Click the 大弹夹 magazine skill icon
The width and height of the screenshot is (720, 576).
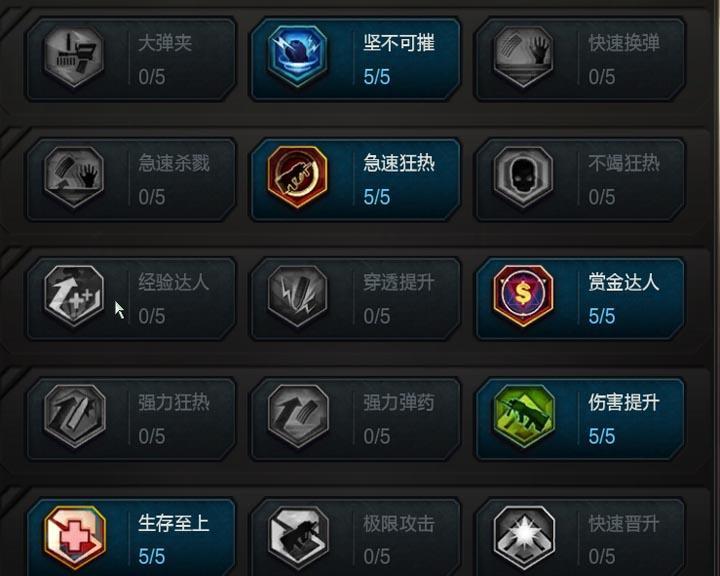coord(74,56)
